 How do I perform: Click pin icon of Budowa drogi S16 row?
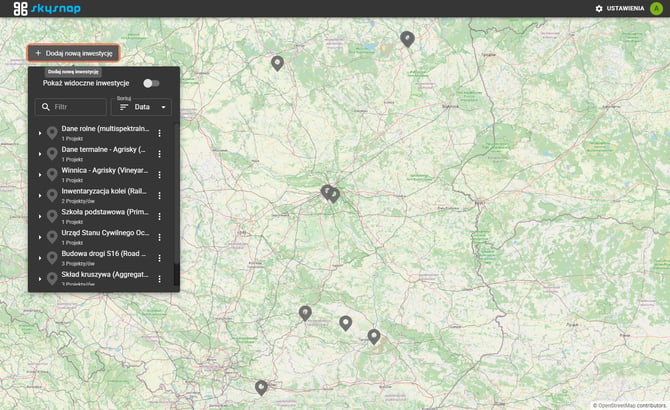click(x=52, y=258)
